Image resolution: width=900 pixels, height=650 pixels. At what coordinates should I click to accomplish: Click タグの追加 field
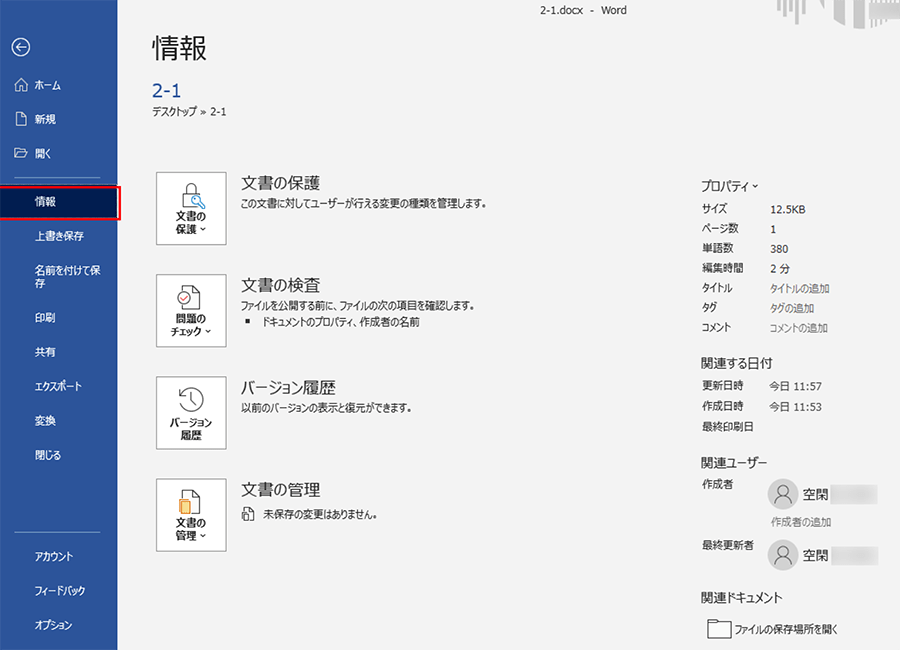click(x=791, y=308)
